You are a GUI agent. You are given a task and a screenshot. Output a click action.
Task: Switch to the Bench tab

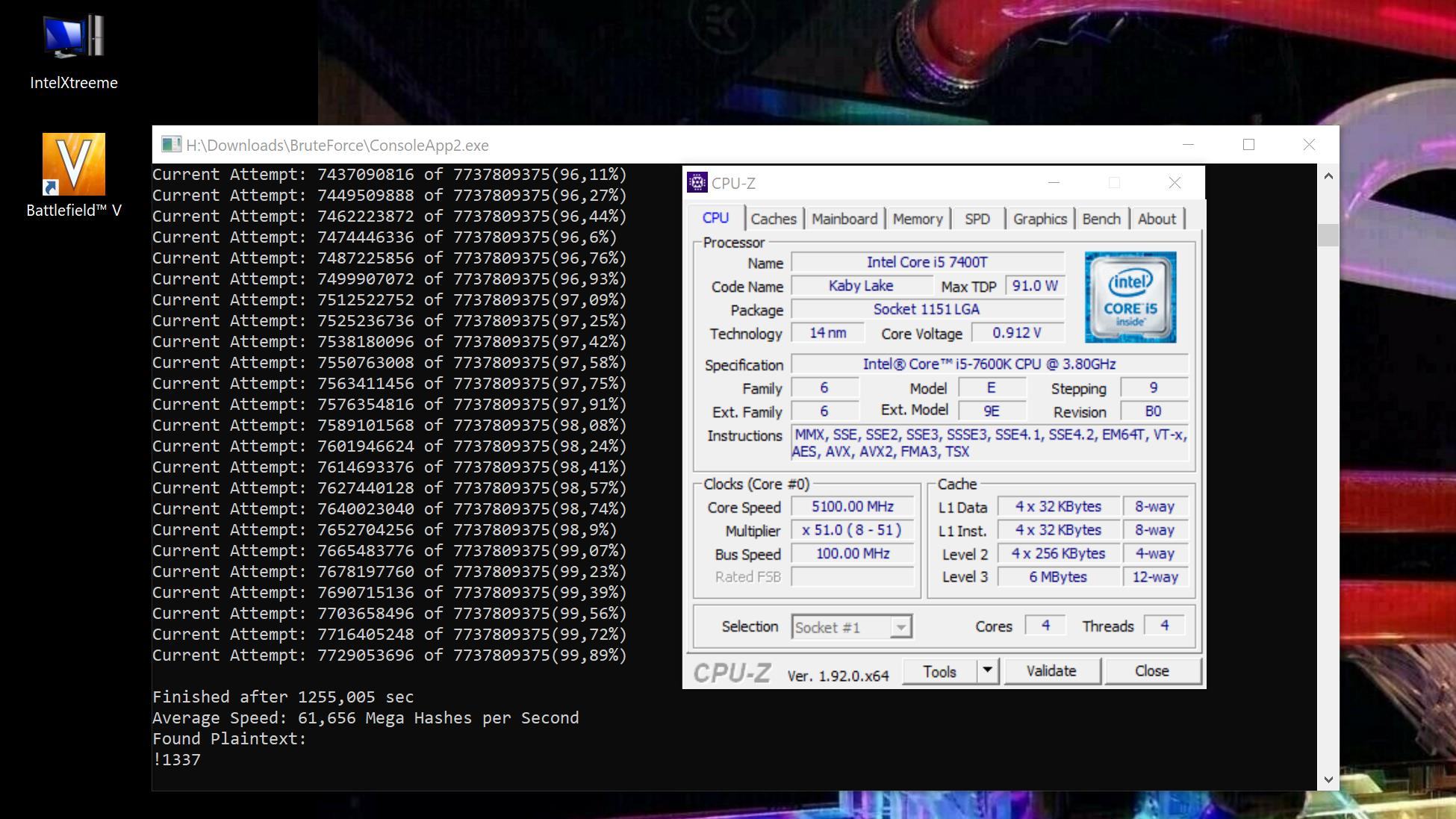click(1101, 219)
